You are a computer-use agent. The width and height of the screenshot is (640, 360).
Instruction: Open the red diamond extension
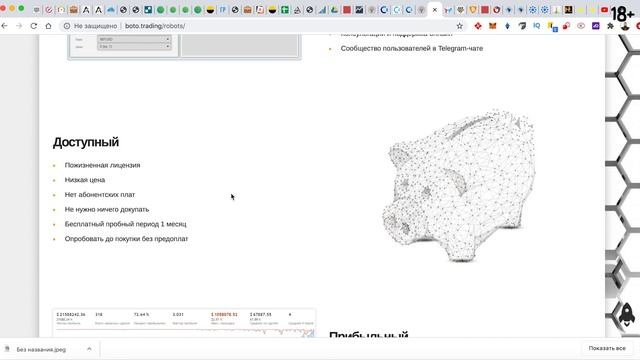[478, 26]
